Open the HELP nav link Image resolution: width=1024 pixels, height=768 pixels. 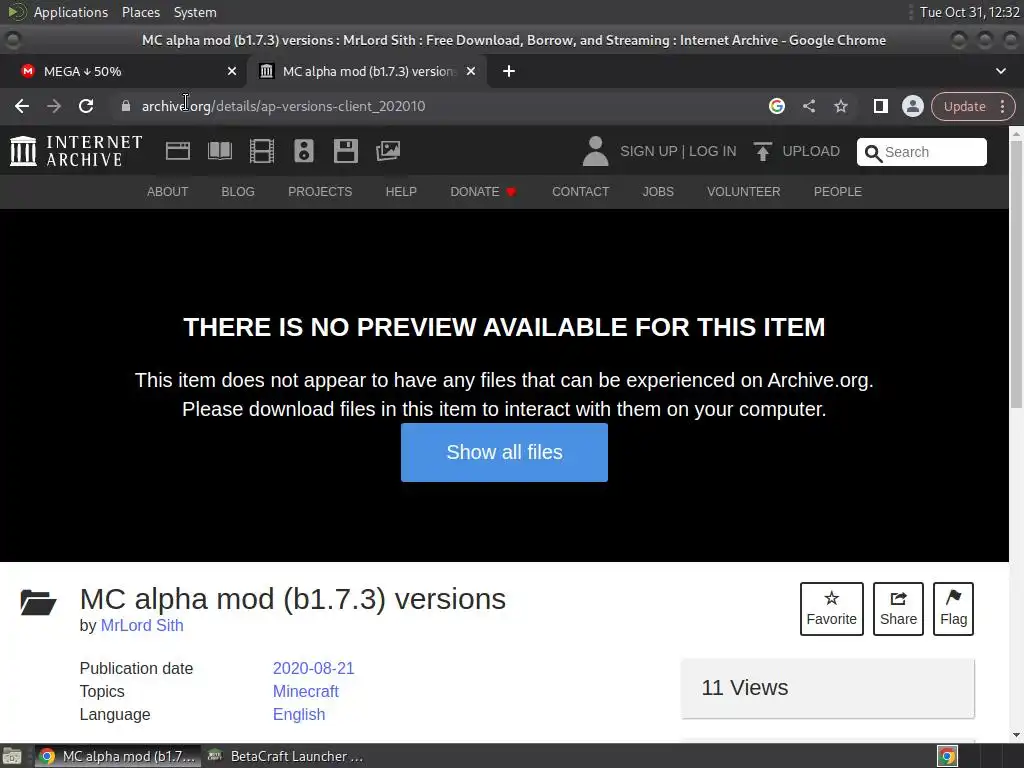click(401, 192)
